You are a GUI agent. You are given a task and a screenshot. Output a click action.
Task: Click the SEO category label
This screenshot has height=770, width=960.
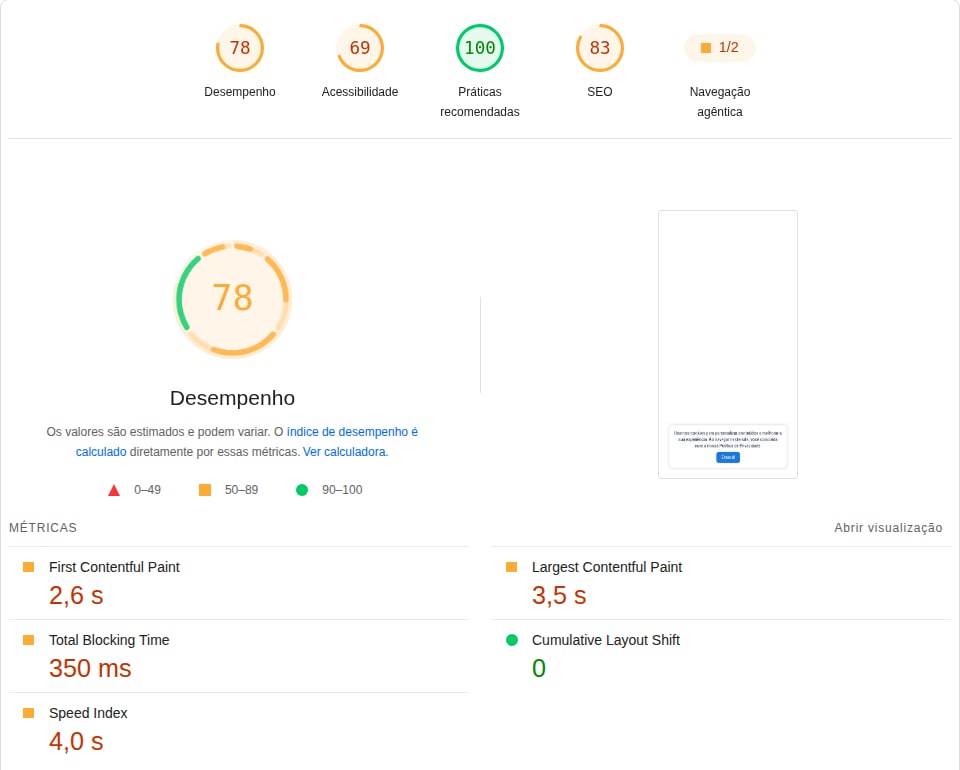600,92
